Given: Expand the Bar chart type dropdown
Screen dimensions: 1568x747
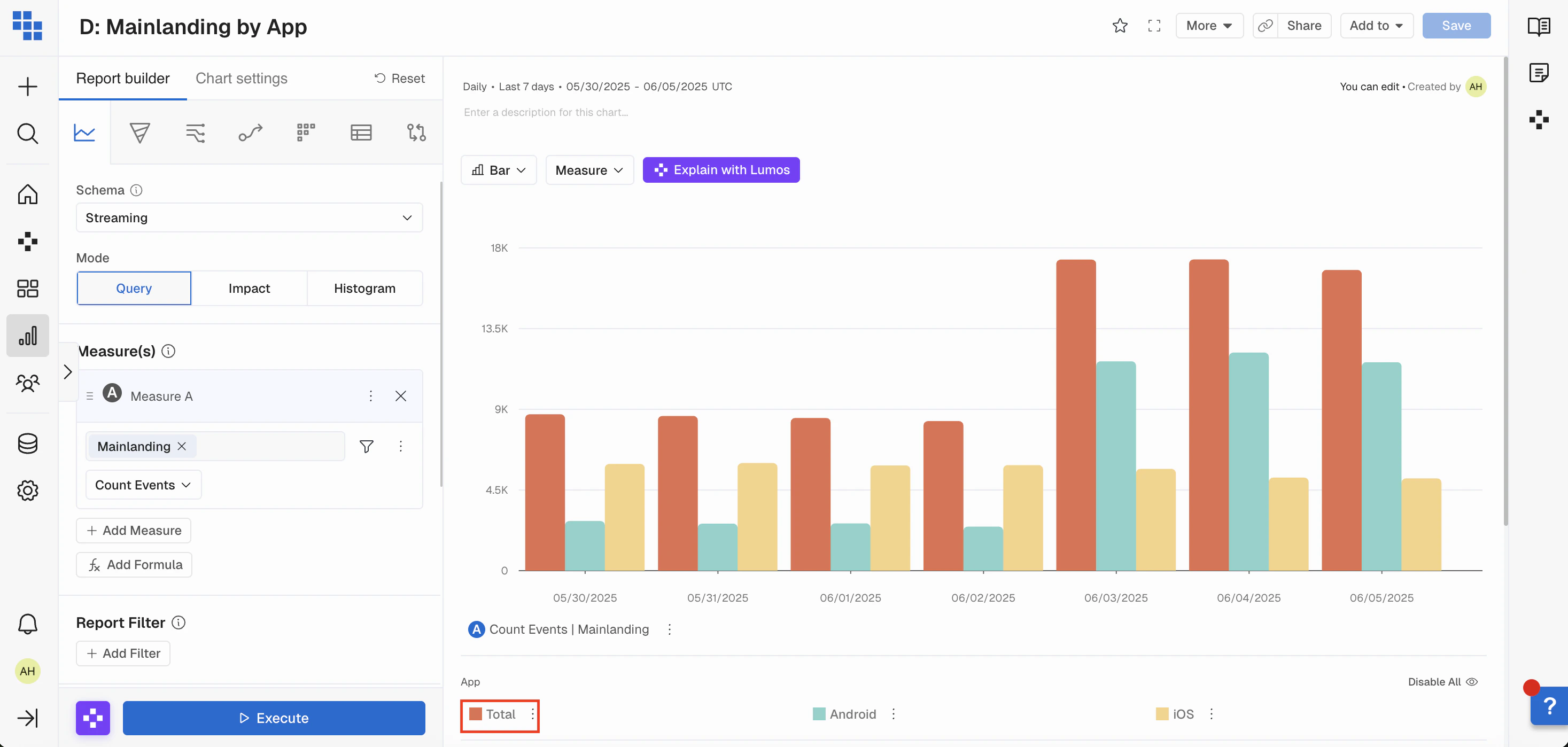Looking at the screenshot, I should (x=499, y=170).
